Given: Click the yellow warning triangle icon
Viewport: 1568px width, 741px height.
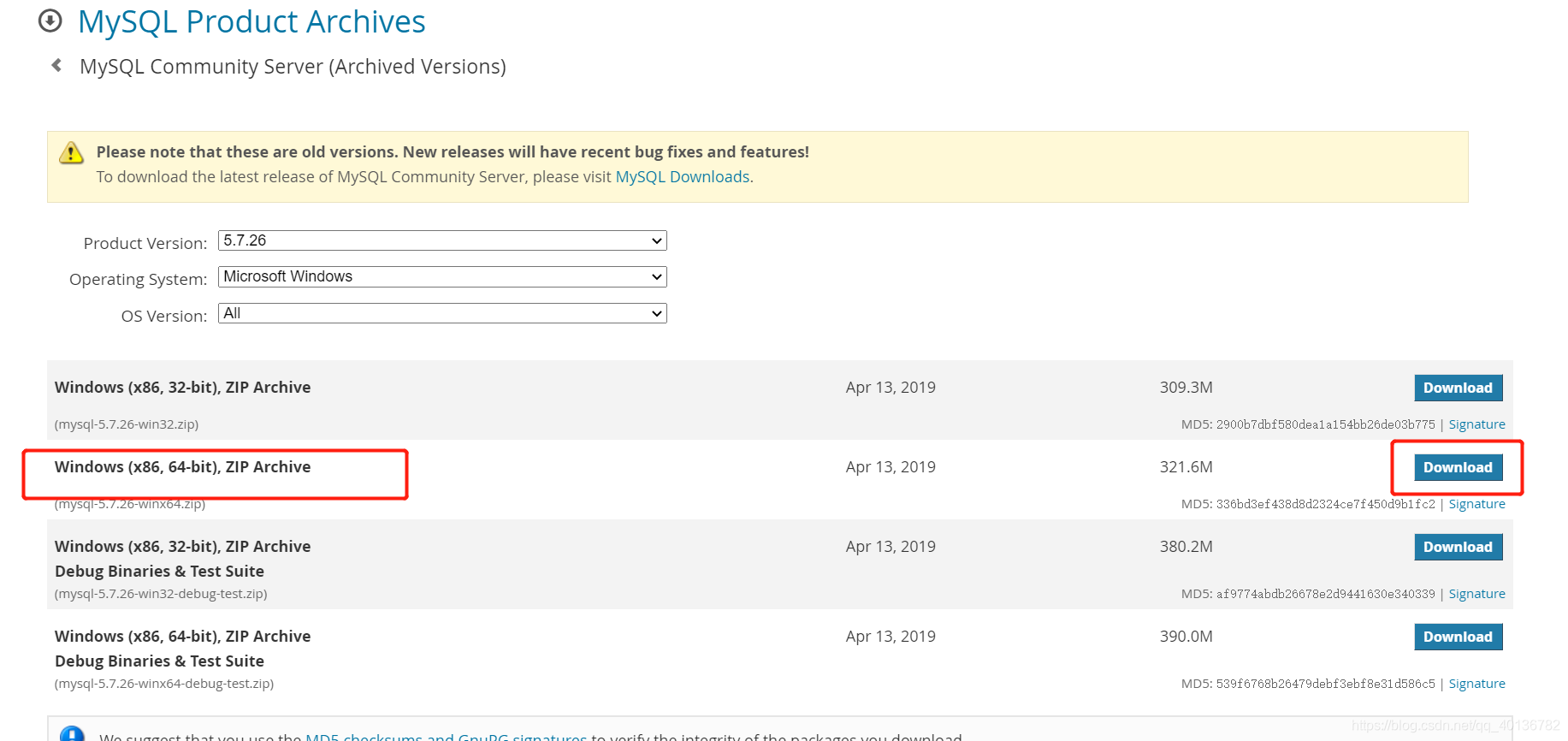Looking at the screenshot, I should pyautogui.click(x=71, y=153).
